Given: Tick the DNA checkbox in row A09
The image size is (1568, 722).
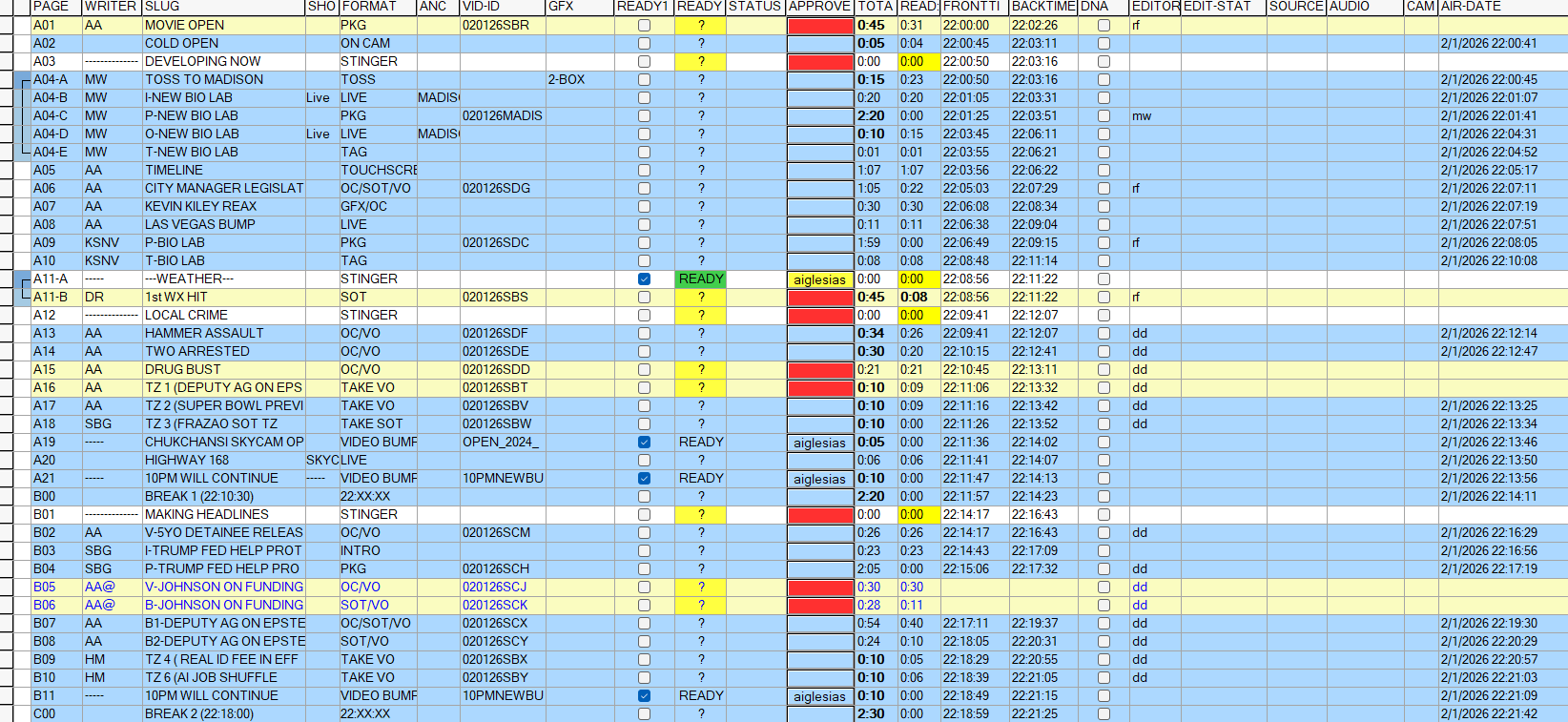Looking at the screenshot, I should (x=1104, y=243).
